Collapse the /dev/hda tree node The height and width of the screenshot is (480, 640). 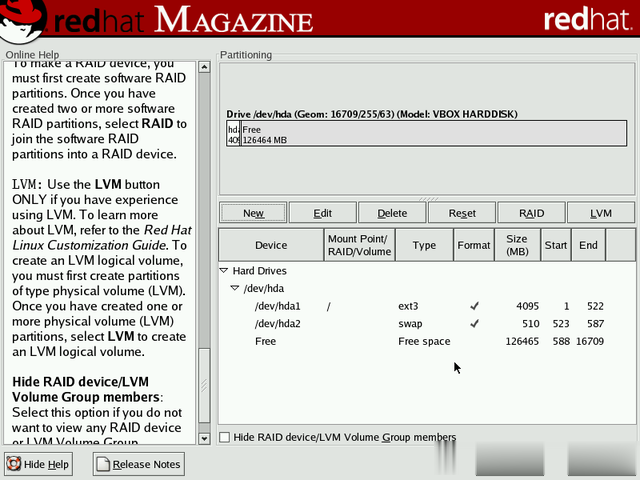235,288
